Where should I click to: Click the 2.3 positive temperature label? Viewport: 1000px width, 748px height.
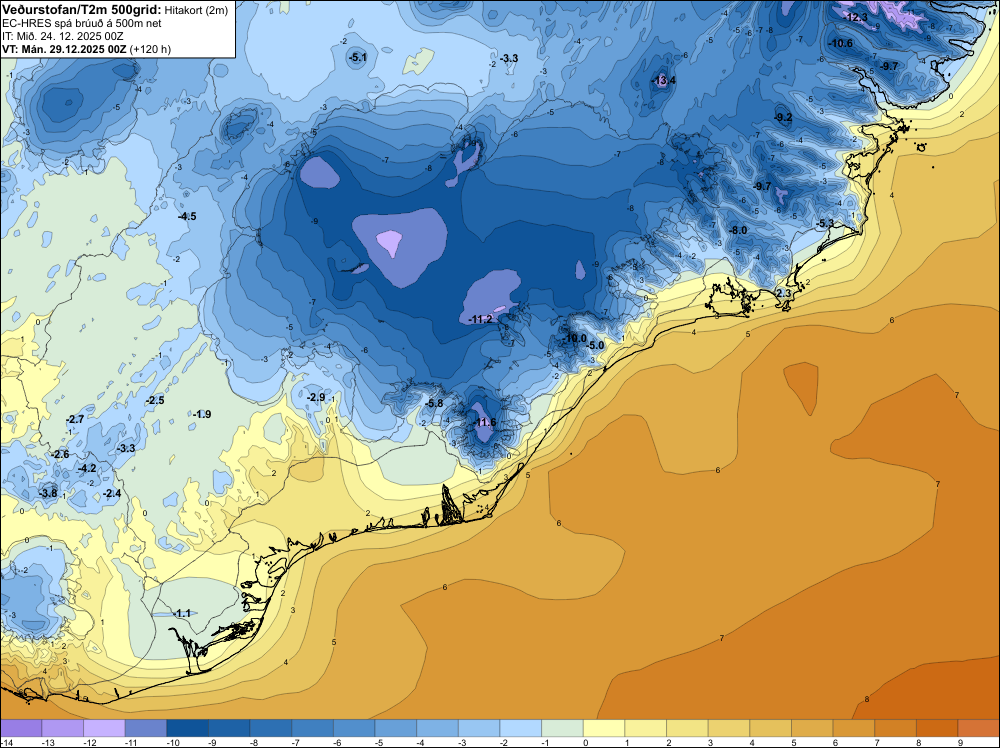(x=784, y=293)
